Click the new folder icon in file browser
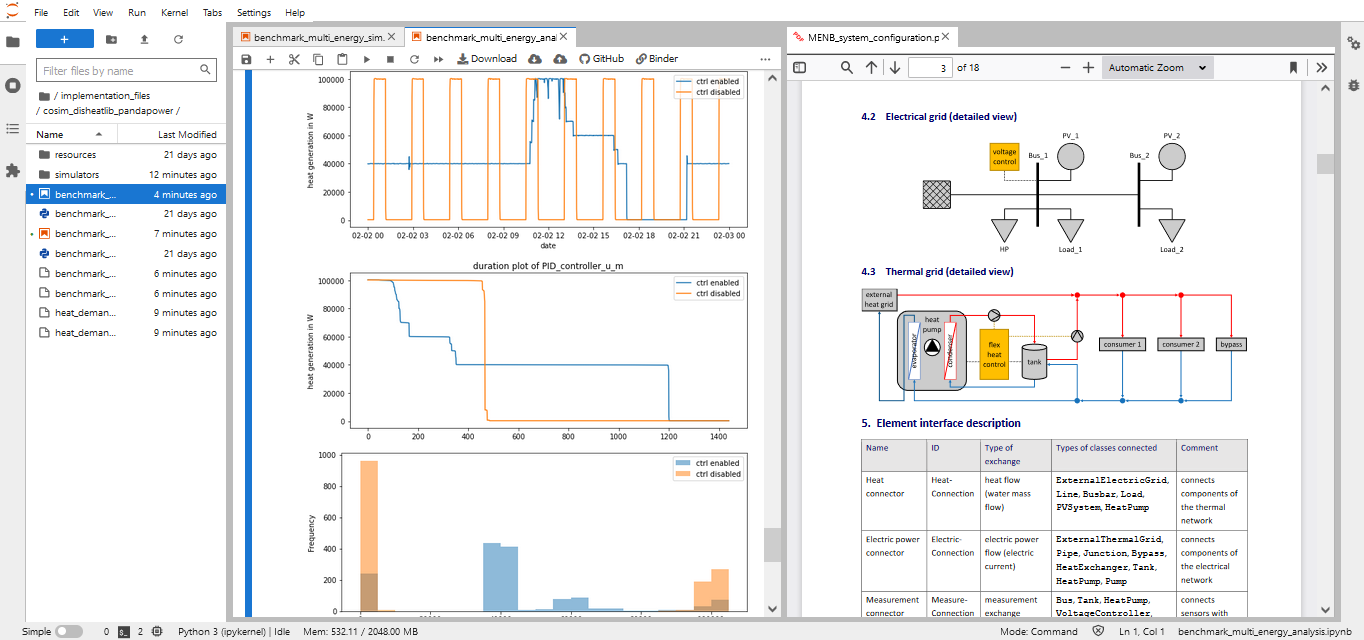1364x640 pixels. pos(111,39)
